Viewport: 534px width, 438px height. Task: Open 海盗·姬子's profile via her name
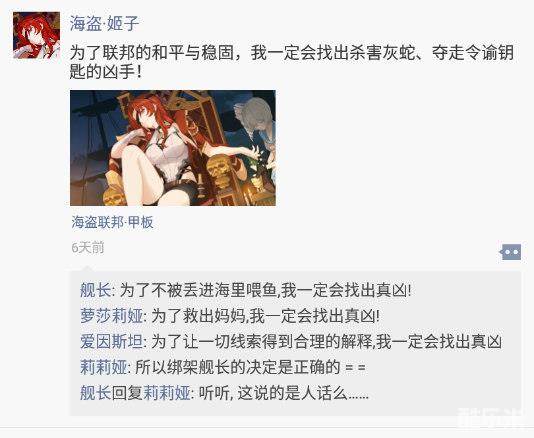click(104, 23)
